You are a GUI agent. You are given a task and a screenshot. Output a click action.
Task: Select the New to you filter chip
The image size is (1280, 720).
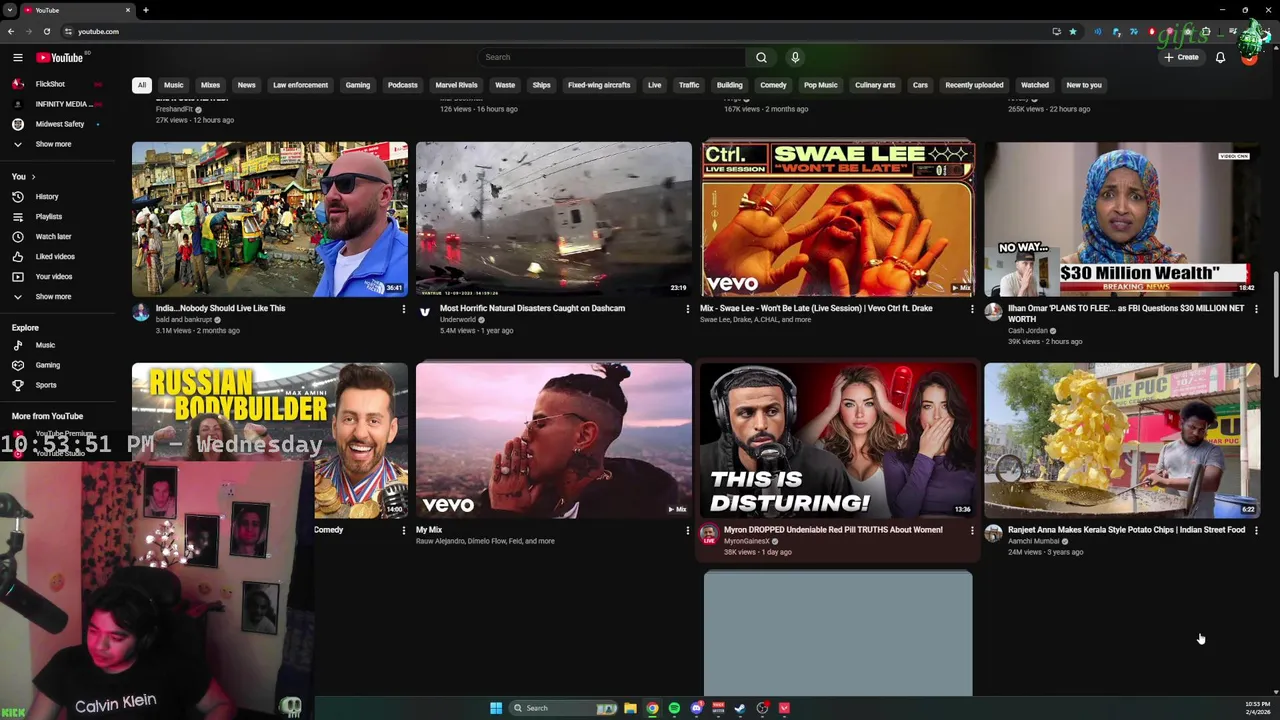point(1084,85)
